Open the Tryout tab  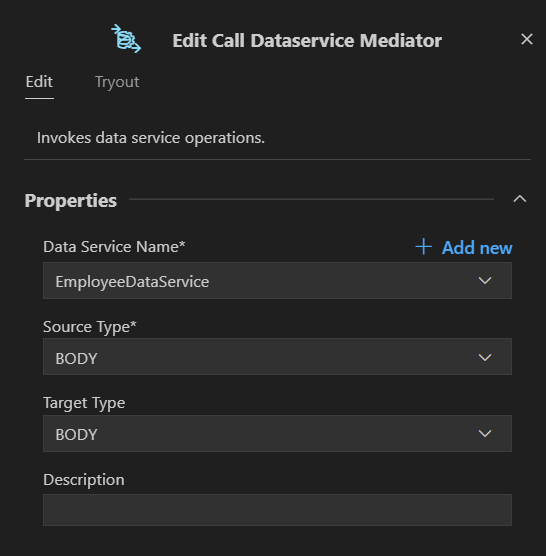117,82
